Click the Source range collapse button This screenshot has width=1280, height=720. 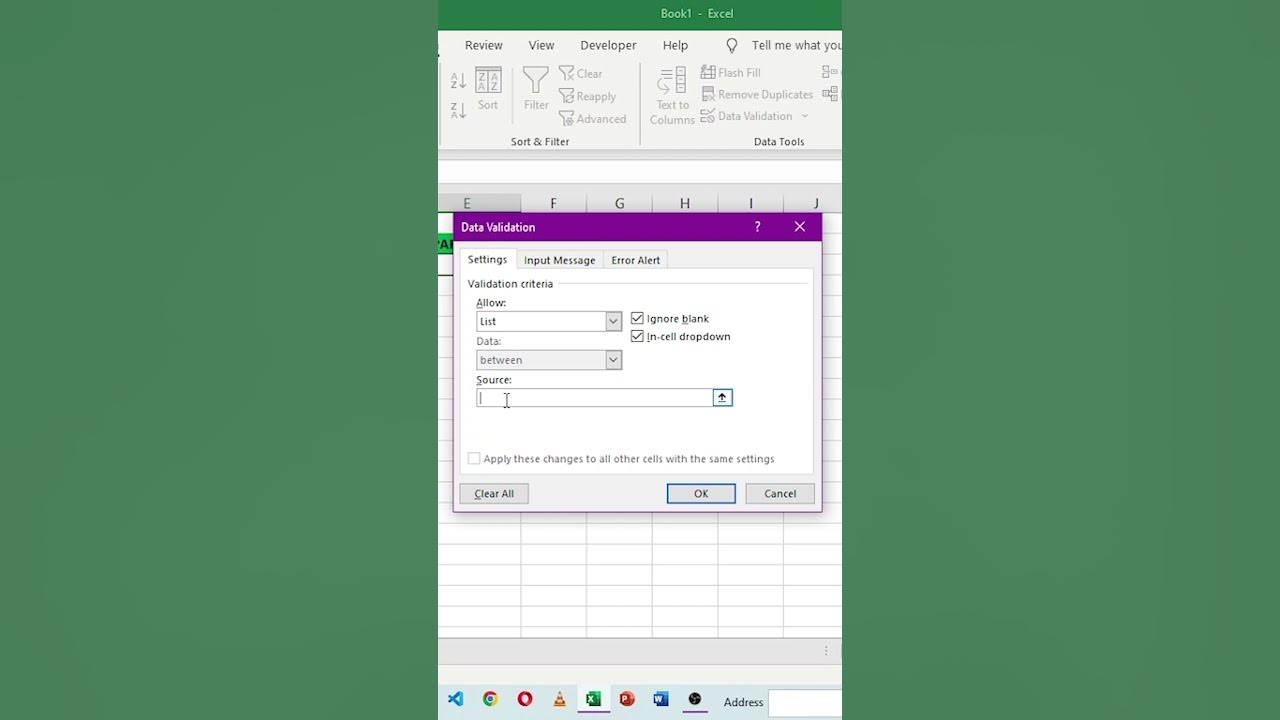[x=722, y=398]
